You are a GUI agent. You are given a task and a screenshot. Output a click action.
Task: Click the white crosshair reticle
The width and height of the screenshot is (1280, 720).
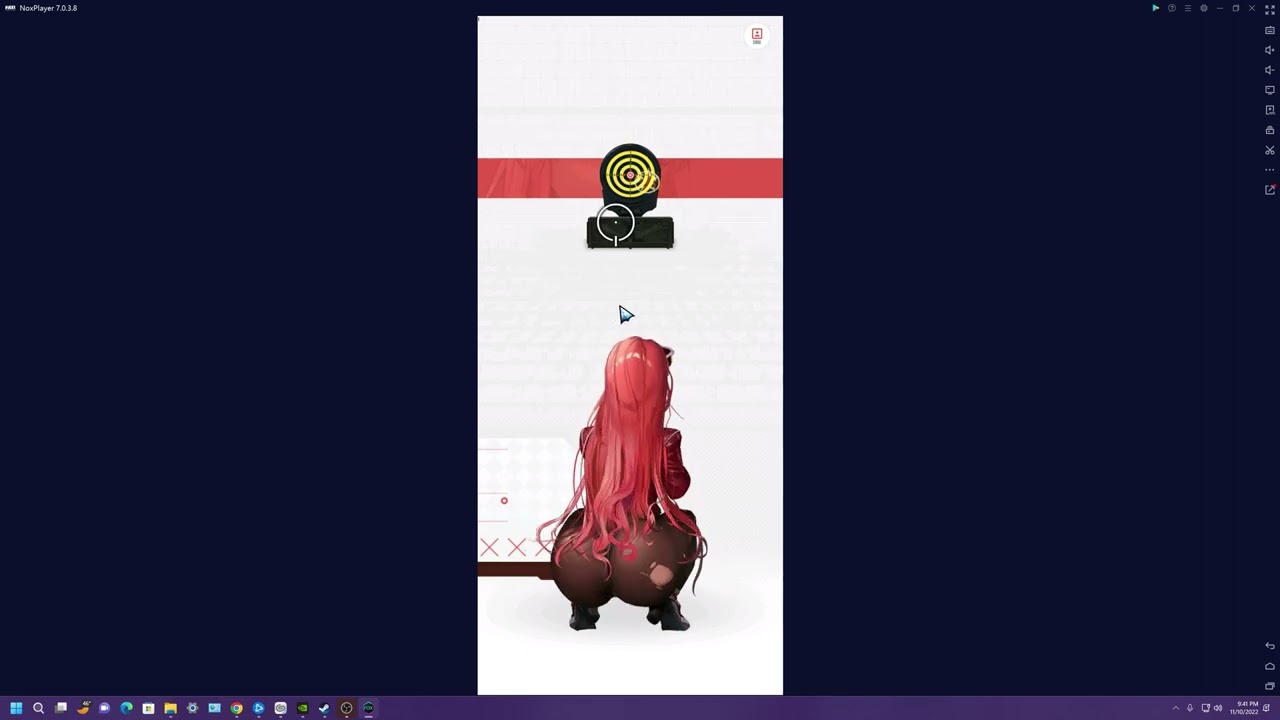(x=615, y=224)
